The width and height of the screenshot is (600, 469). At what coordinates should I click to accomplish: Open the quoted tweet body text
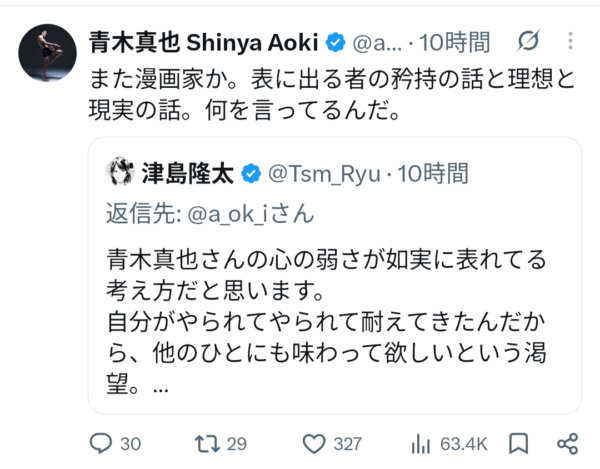[x=326, y=321]
